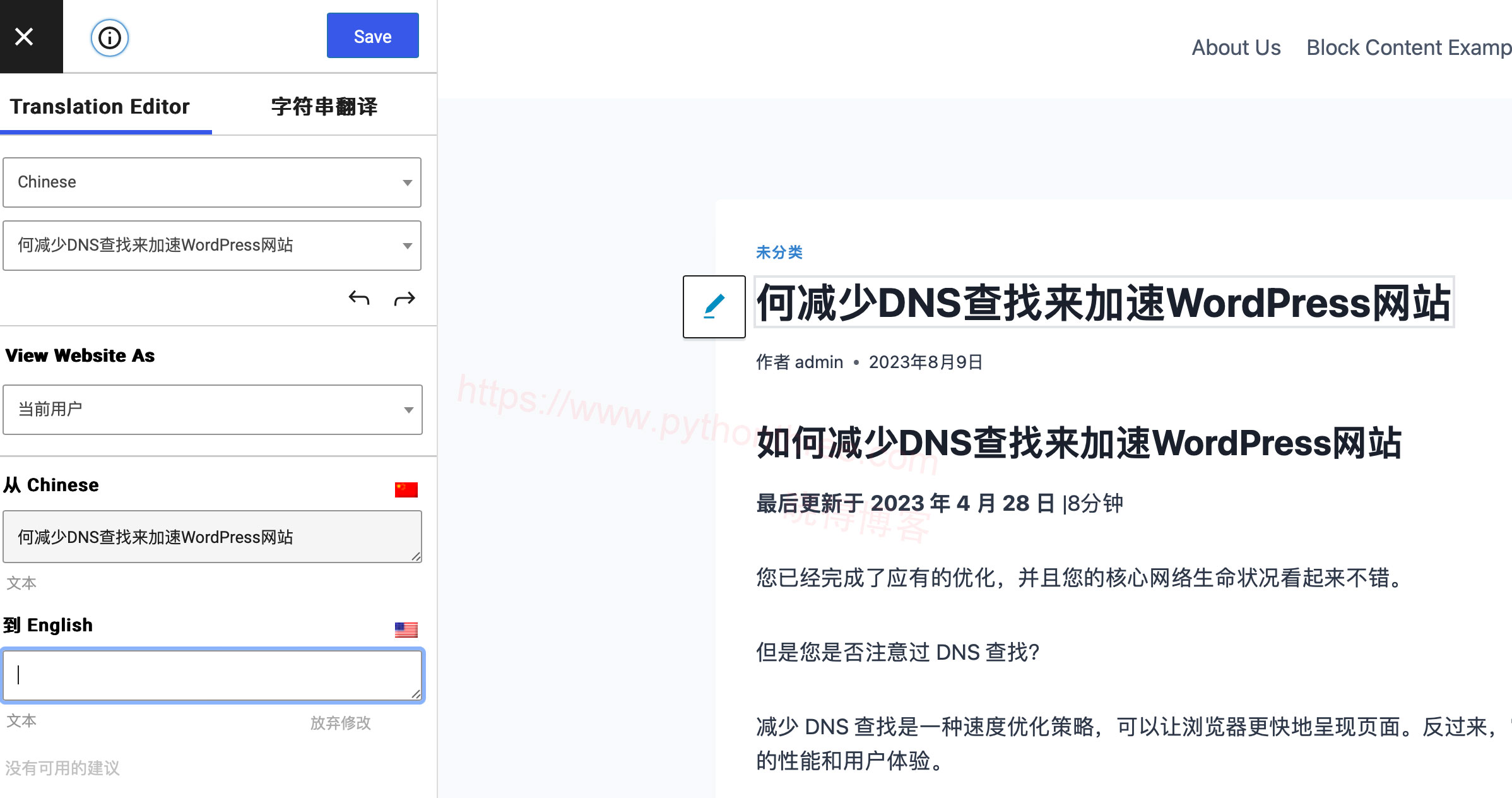
Task: Open the About Us menu item
Action: click(1235, 47)
